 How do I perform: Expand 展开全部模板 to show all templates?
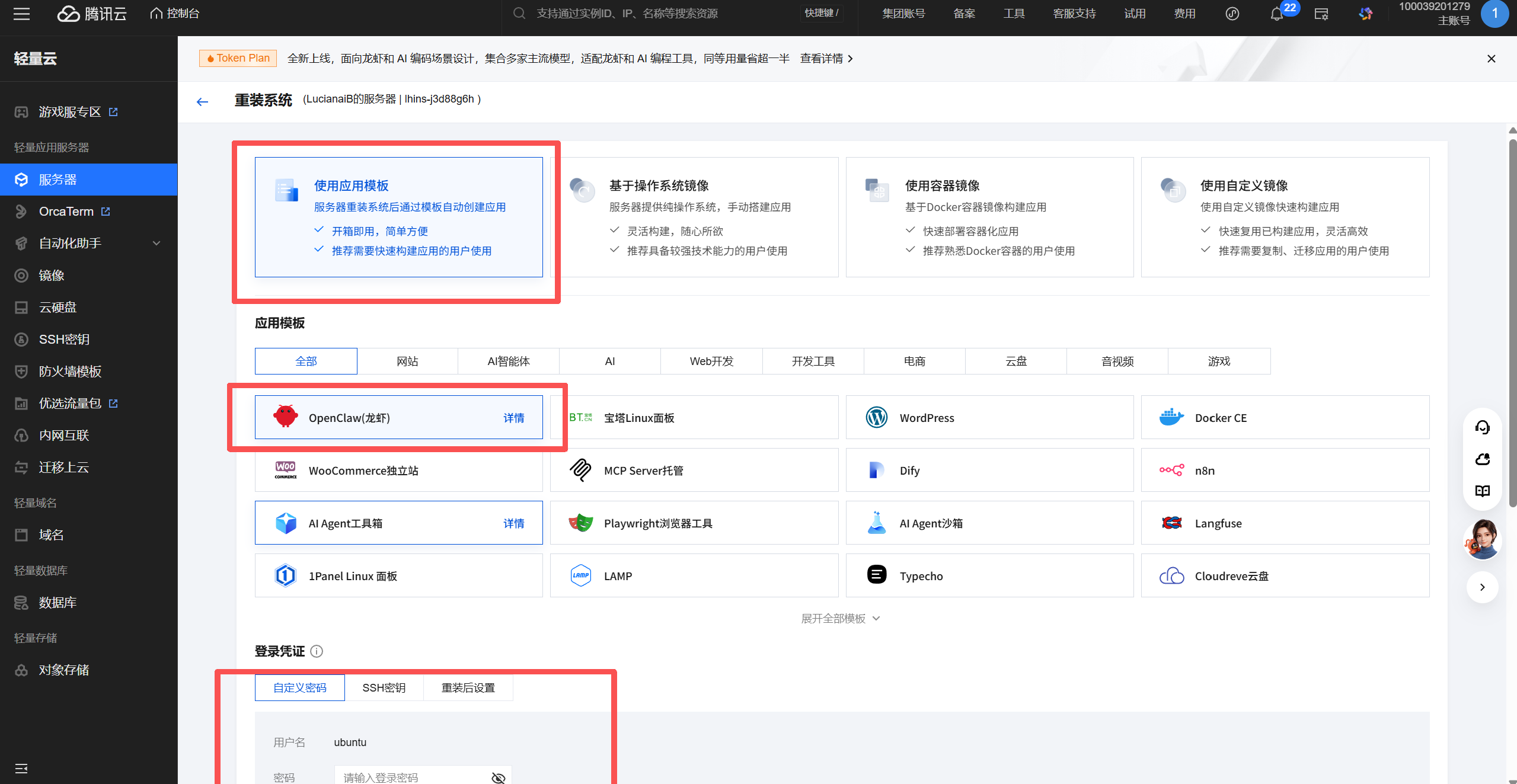click(840, 619)
